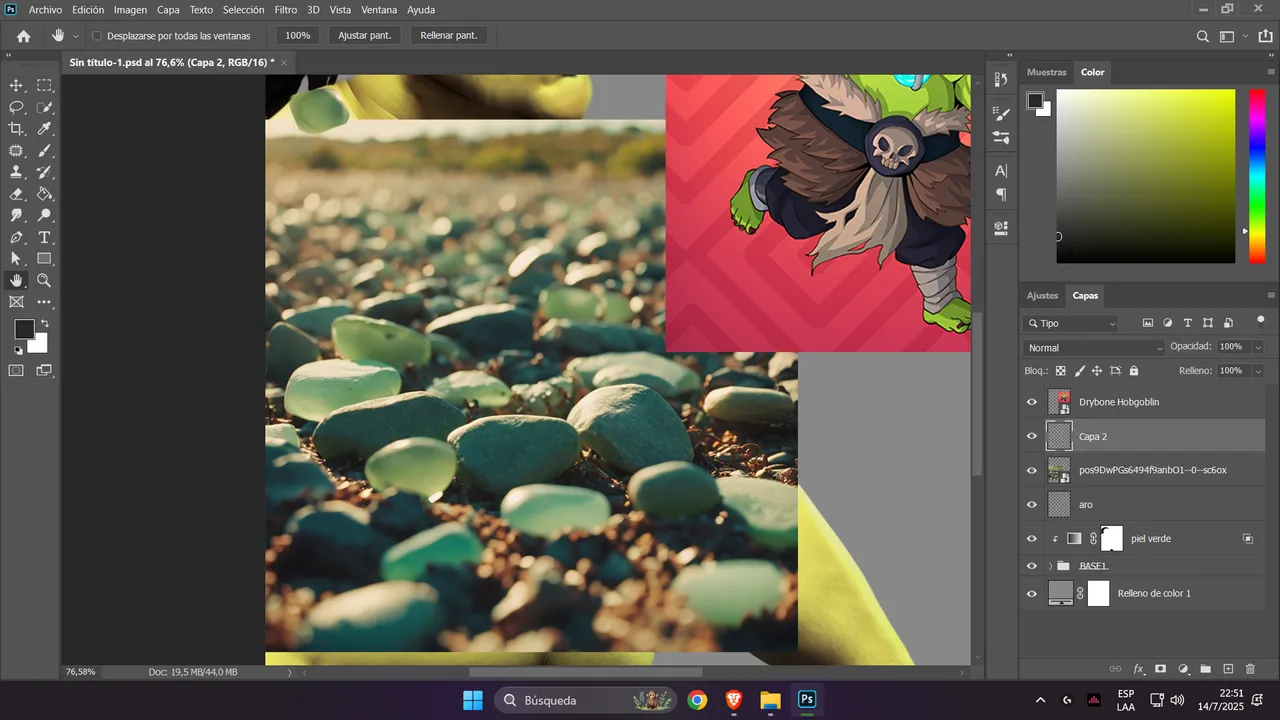The width and height of the screenshot is (1280, 720).
Task: Open File Explorer from the taskbar
Action: [x=770, y=700]
